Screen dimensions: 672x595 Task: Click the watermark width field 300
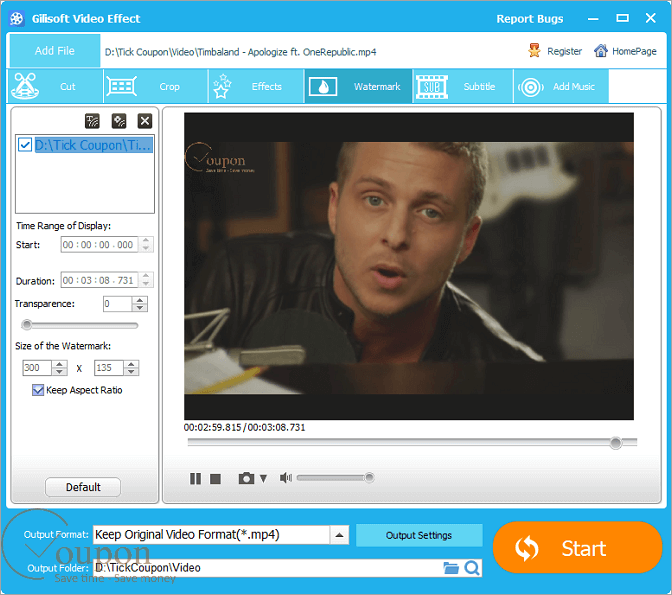tap(37, 368)
